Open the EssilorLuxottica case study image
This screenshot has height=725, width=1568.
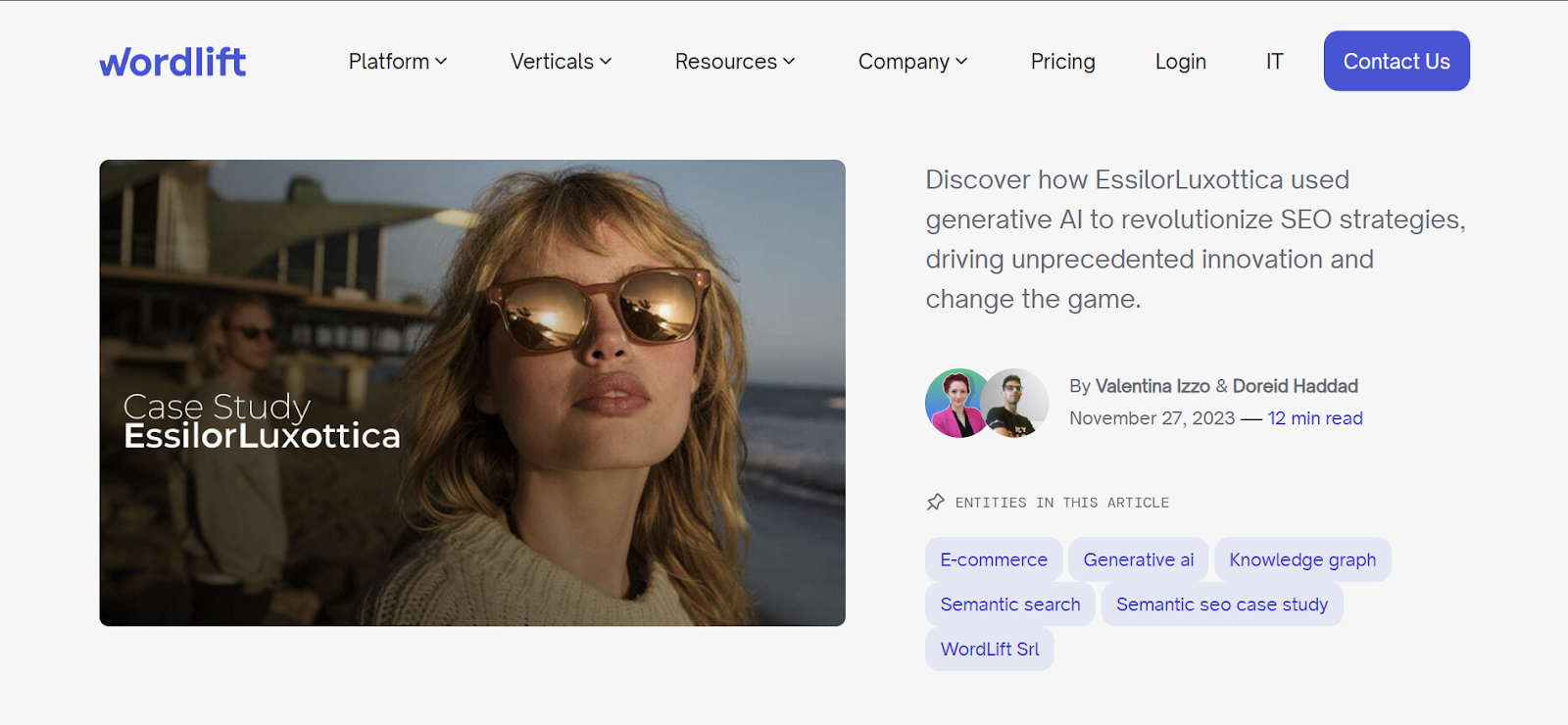pyautogui.click(x=472, y=393)
